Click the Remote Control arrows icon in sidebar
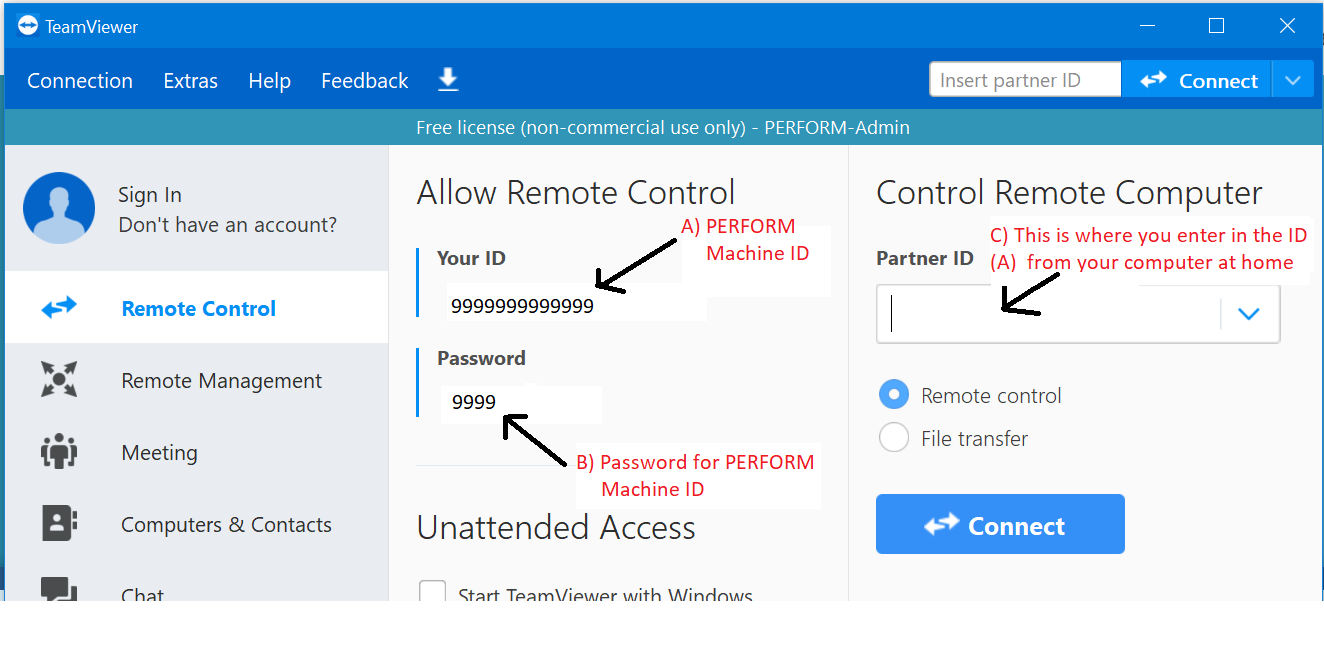1324x648 pixels. pos(59,309)
